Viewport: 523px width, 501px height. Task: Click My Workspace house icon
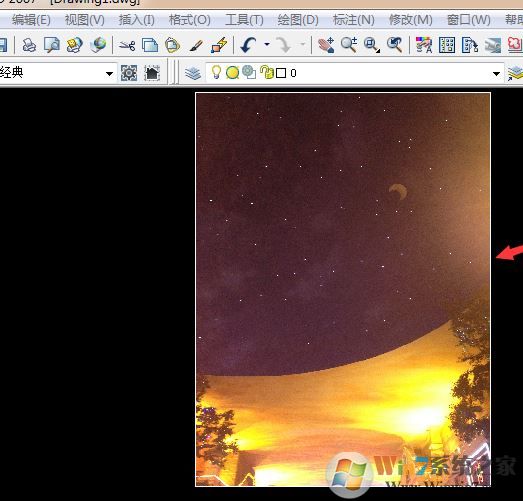(x=152, y=73)
